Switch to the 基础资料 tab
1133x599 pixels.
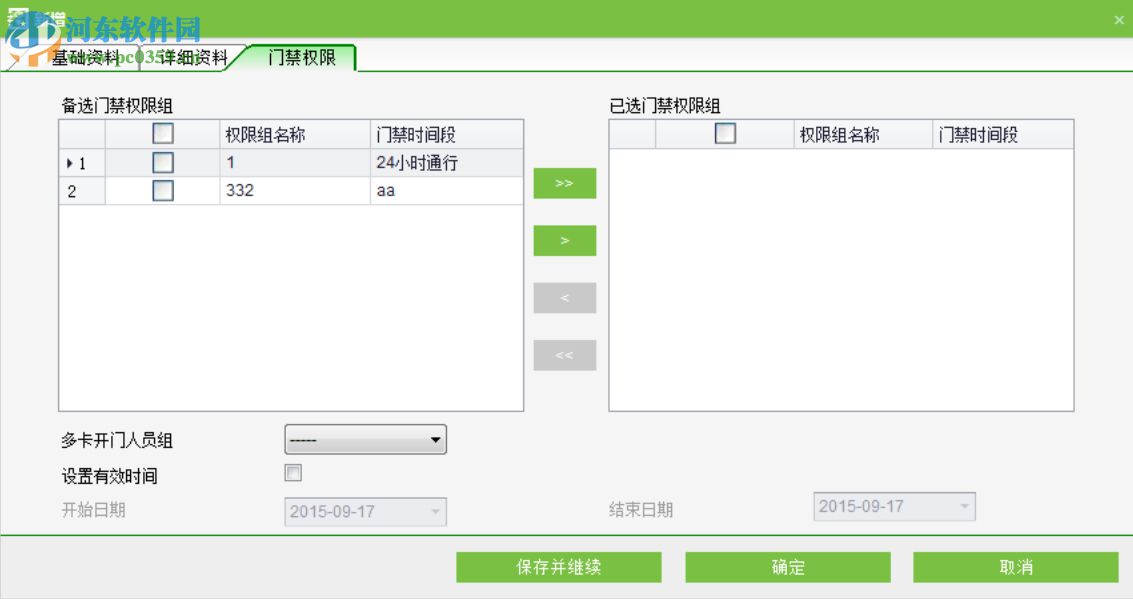click(x=77, y=56)
